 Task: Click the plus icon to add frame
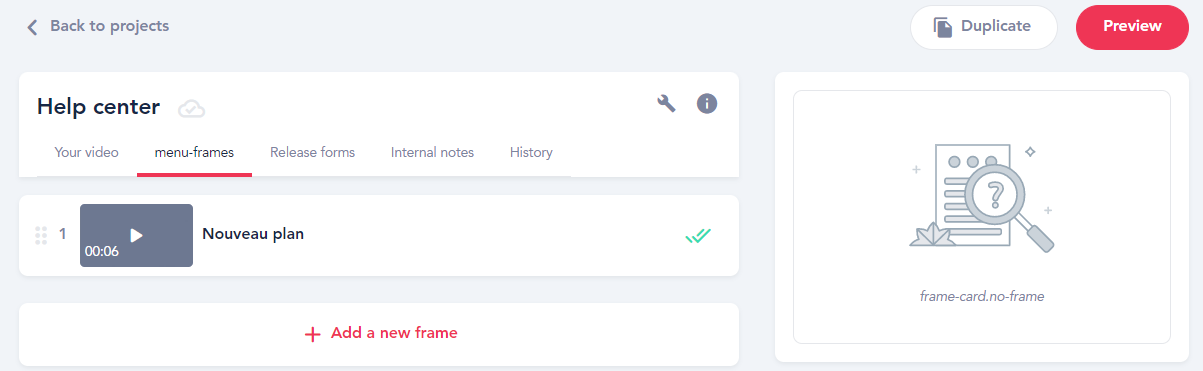(x=312, y=334)
